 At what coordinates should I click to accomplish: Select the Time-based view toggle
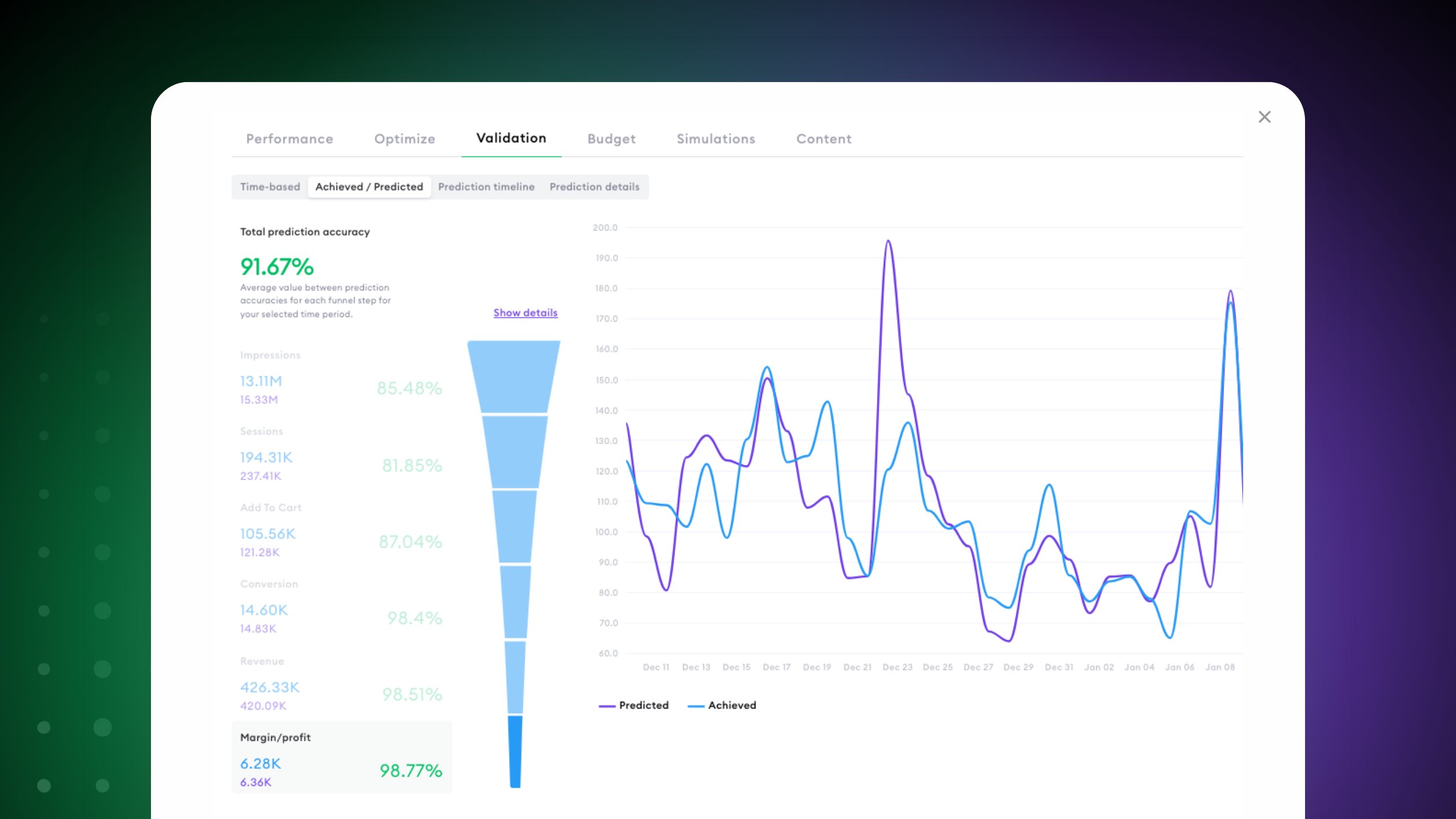click(x=270, y=187)
